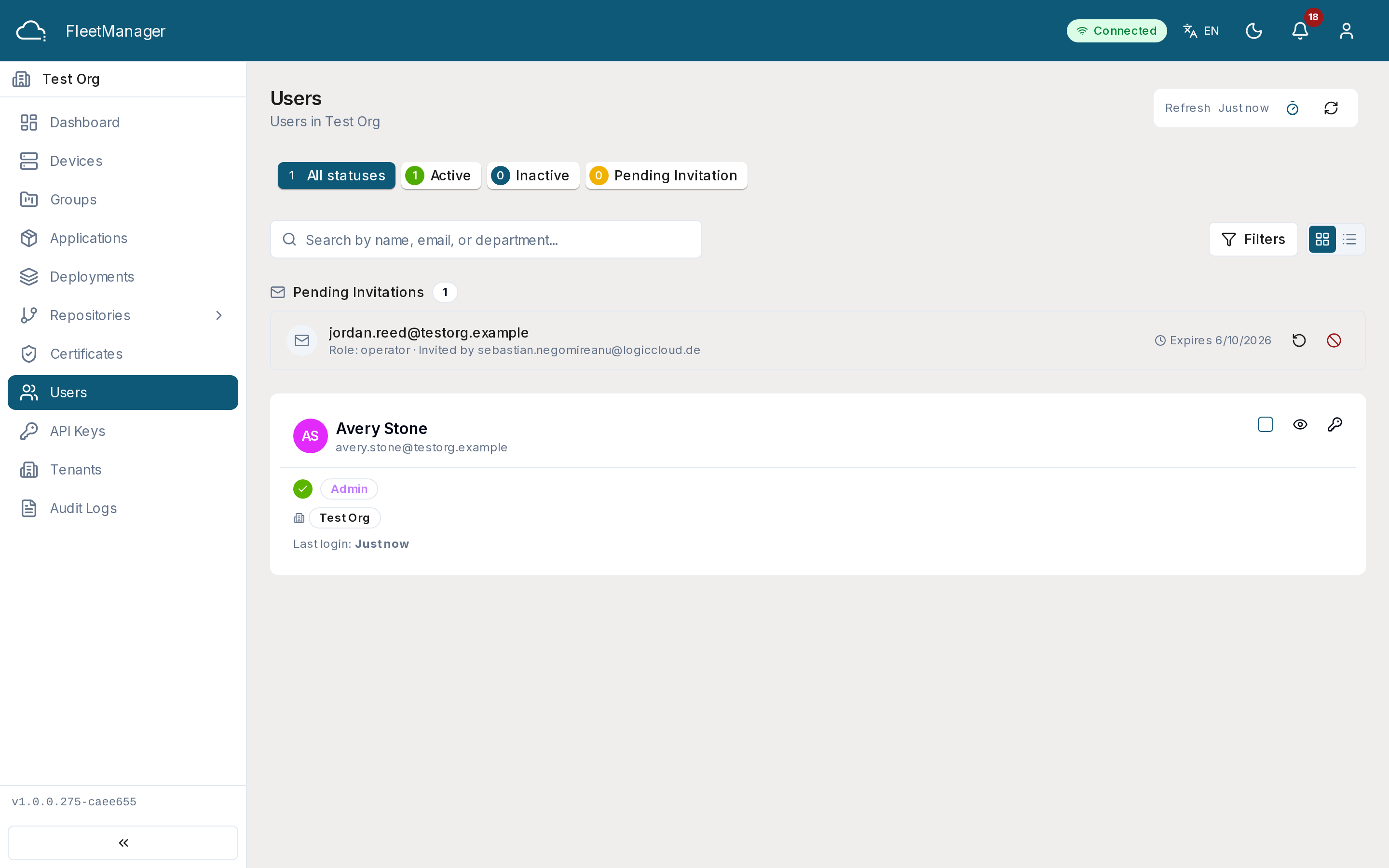Click the user search field
Screen dimensions: 1389x868
[x=486, y=239]
